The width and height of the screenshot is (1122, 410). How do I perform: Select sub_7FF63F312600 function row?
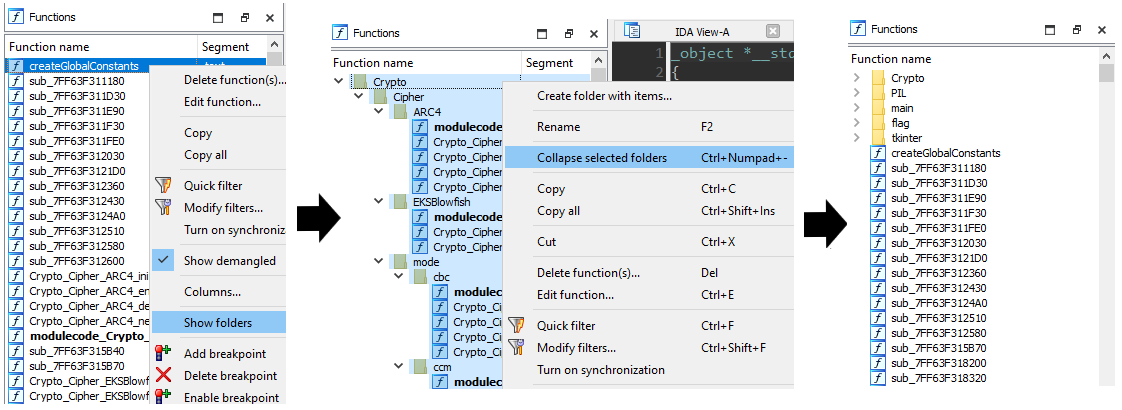[x=79, y=260]
